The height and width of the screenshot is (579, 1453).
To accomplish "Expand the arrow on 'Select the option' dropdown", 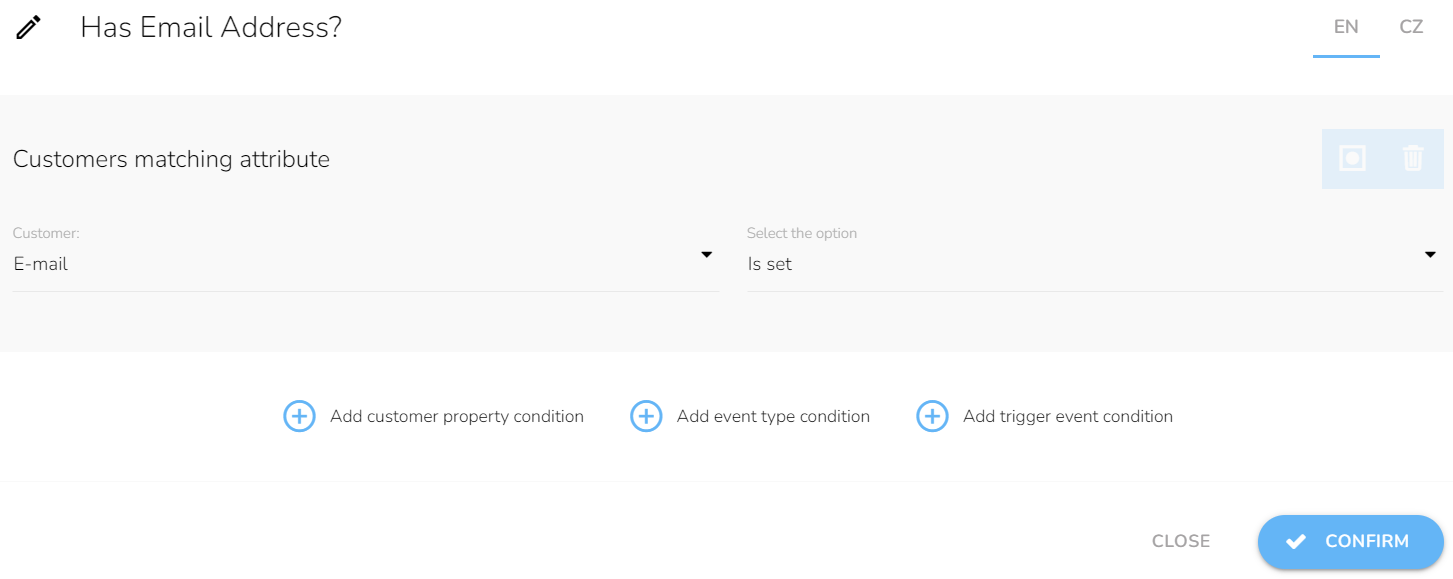I will tap(1430, 255).
